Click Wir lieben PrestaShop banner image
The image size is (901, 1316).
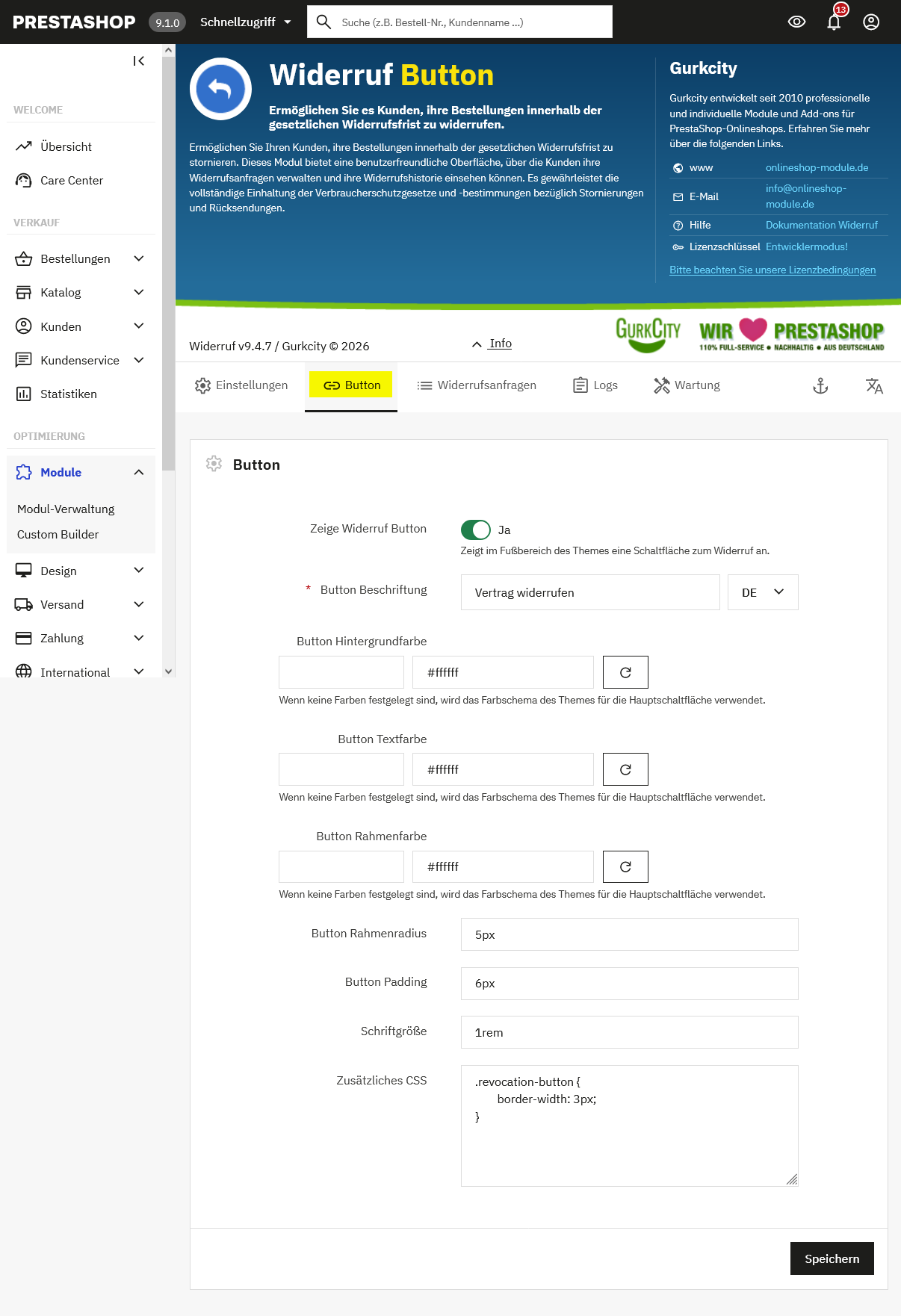791,335
